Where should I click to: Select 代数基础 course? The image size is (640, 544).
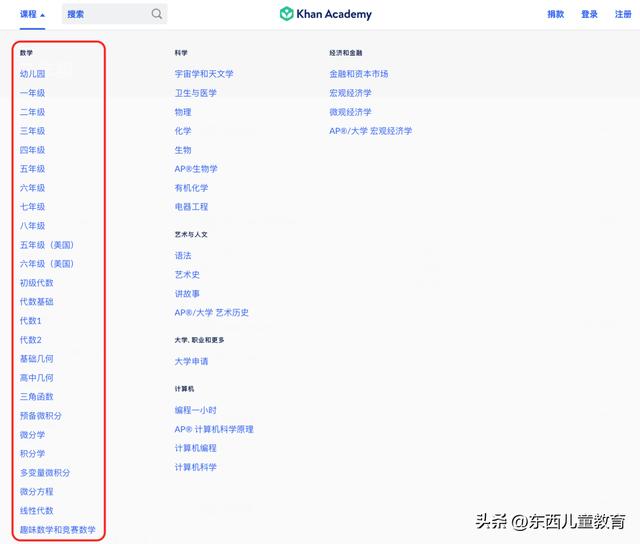pos(37,302)
